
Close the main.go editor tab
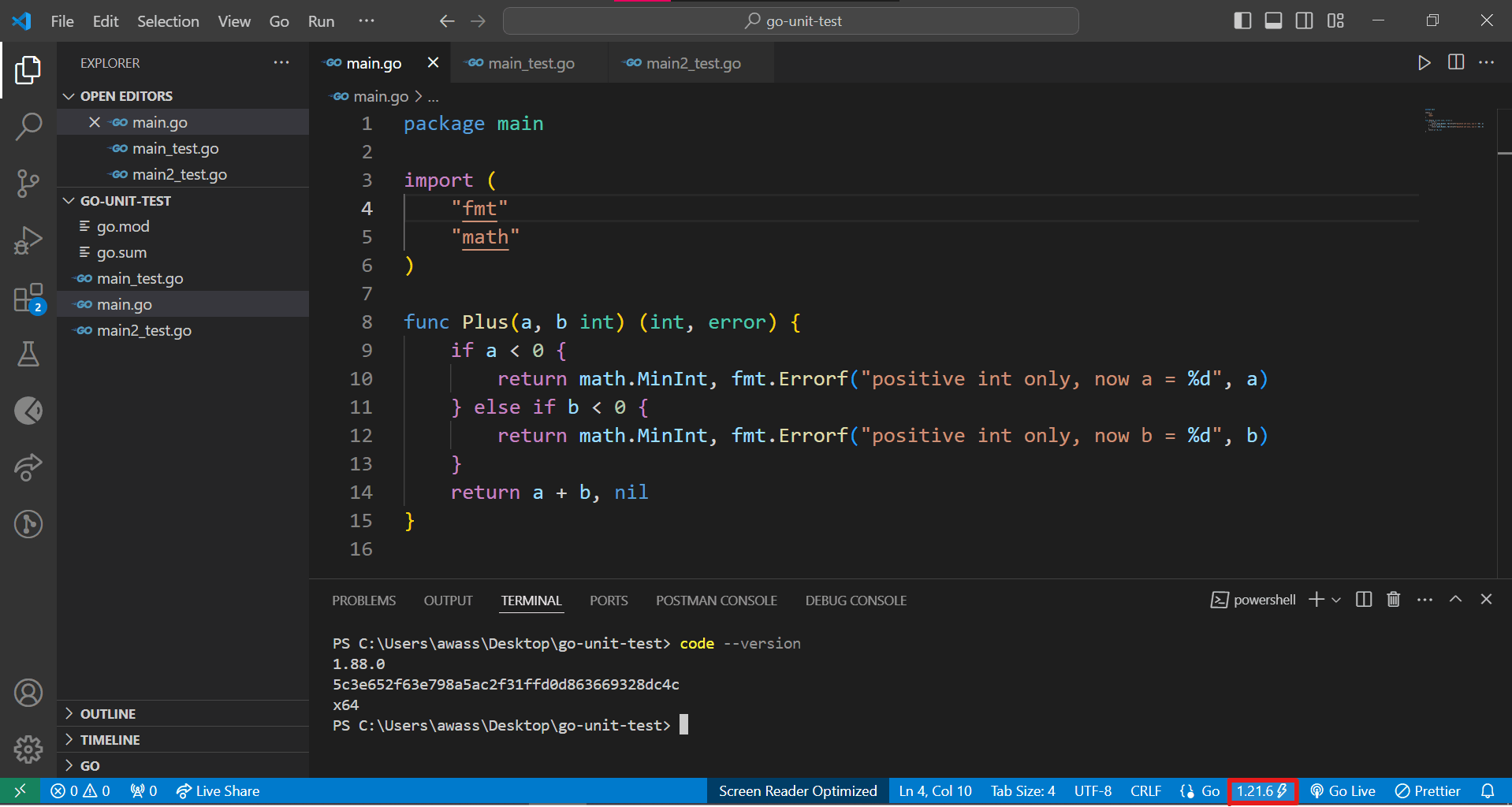(x=433, y=62)
